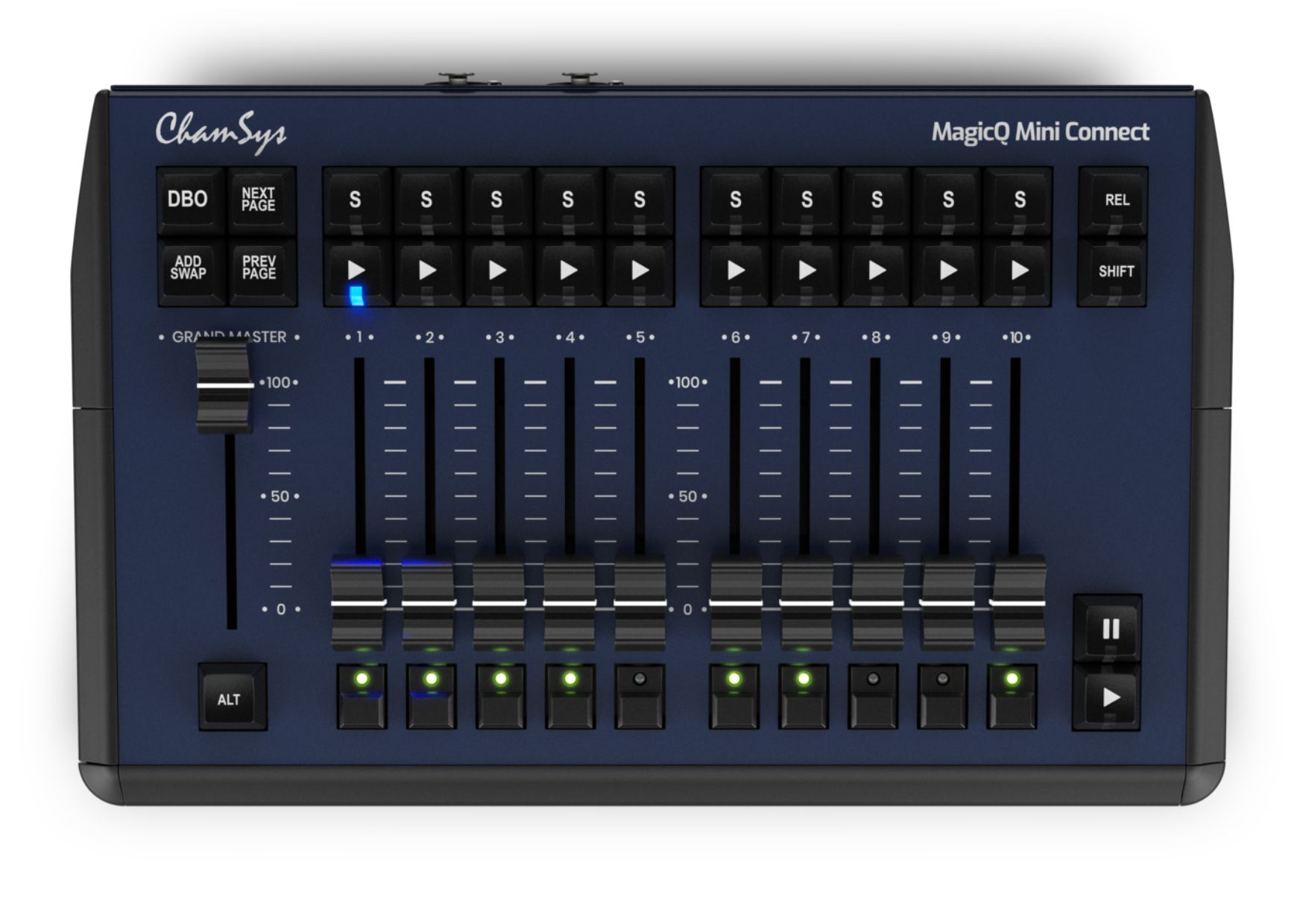Grab fader 3 knob
The image size is (1303, 924).
(x=499, y=603)
